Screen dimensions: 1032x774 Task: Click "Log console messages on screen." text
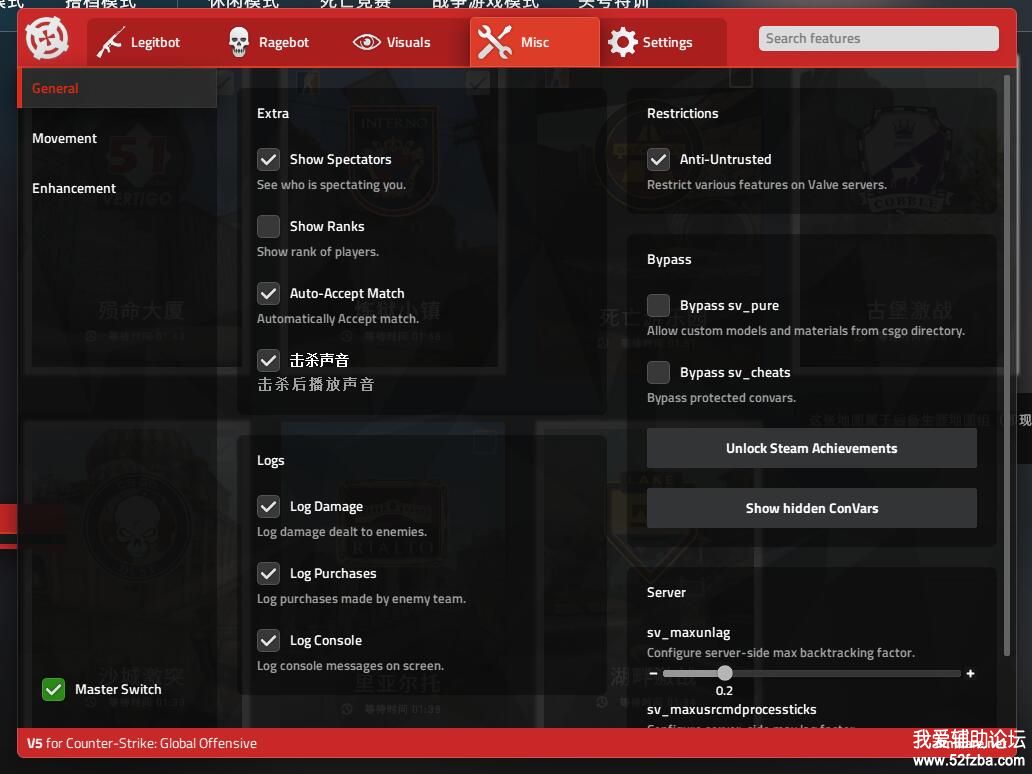click(x=350, y=665)
